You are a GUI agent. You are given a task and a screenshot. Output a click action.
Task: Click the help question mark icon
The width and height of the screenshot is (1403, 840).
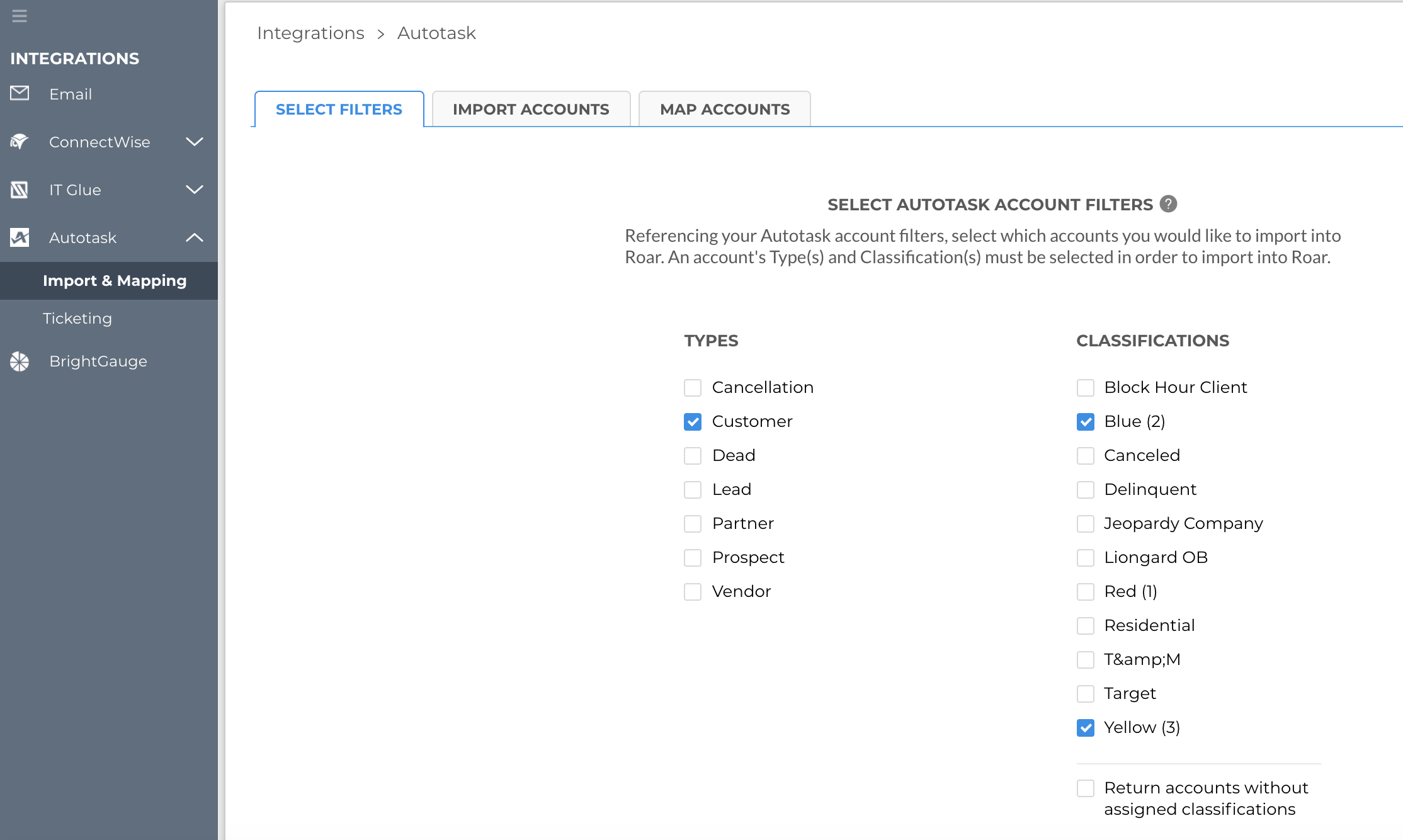tap(1168, 204)
